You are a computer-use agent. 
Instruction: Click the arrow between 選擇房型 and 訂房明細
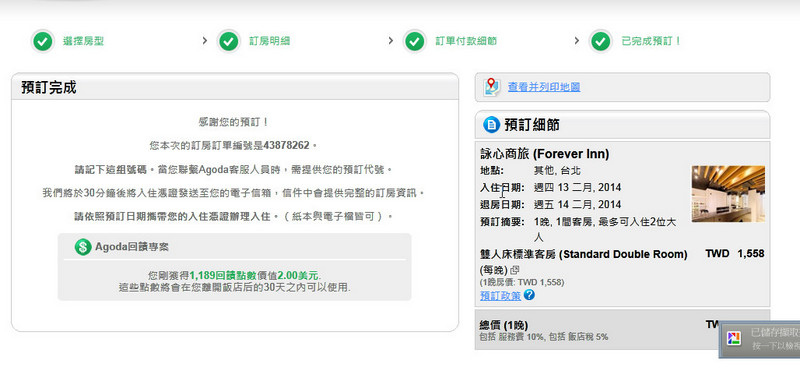pos(205,40)
